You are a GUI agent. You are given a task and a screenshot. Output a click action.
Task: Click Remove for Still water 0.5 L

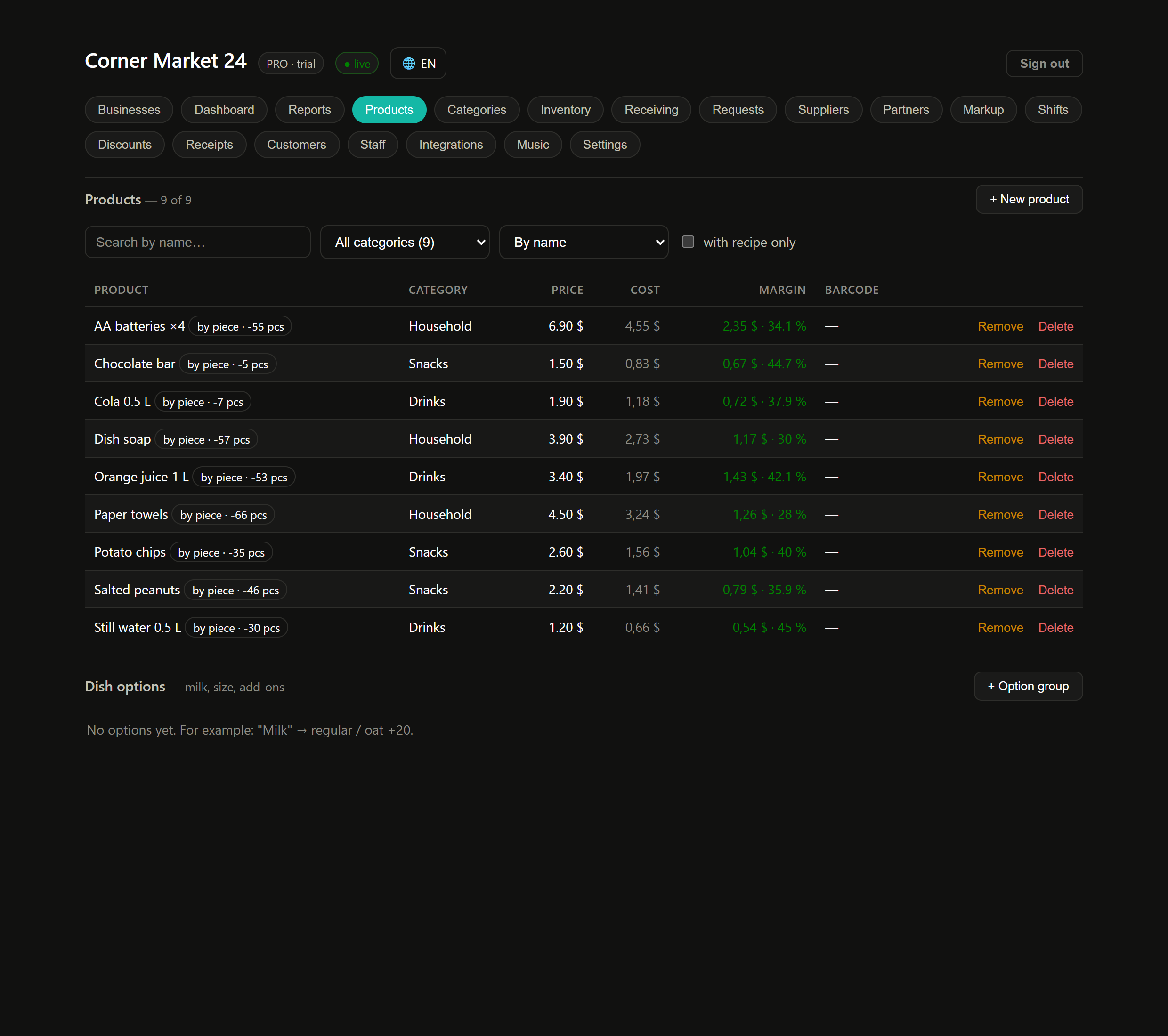pos(1000,628)
